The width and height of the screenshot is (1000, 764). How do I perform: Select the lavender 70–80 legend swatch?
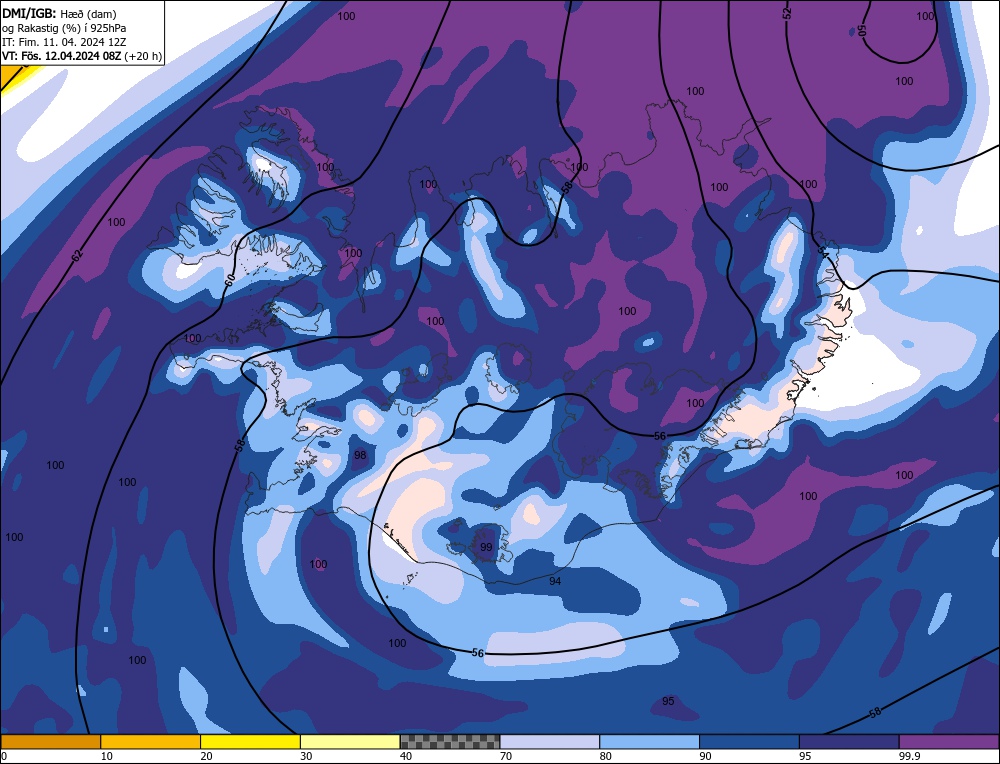(550, 741)
